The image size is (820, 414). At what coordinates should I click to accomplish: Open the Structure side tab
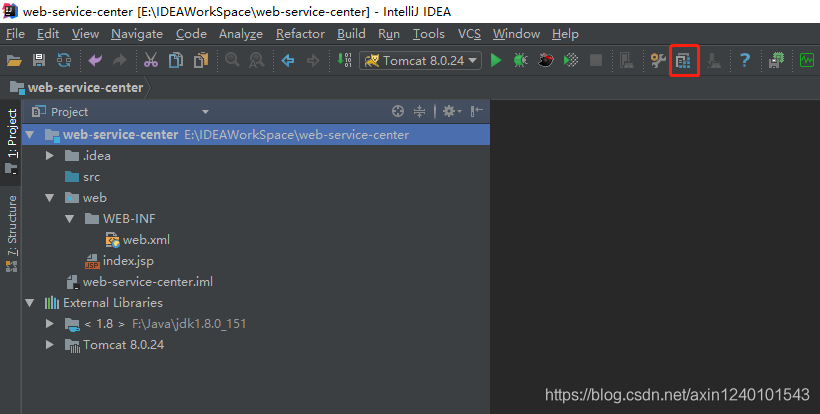tap(11, 233)
